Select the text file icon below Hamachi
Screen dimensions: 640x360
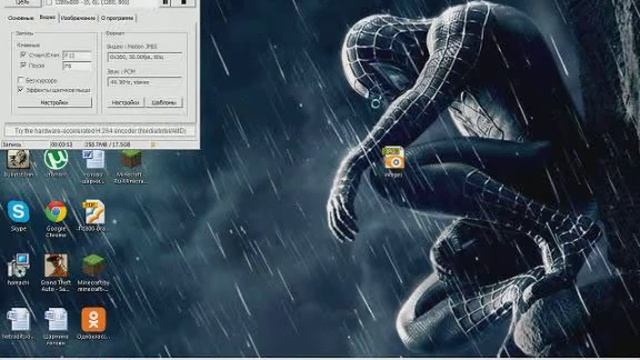point(18,324)
